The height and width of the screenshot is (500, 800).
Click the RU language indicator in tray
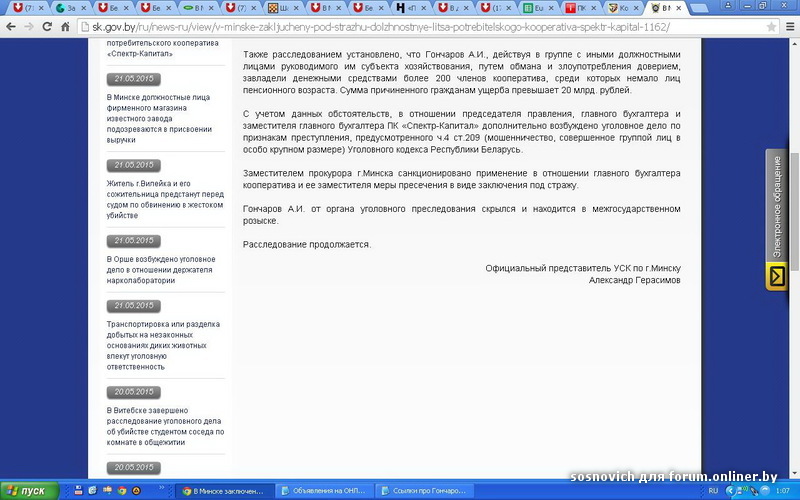coord(713,491)
